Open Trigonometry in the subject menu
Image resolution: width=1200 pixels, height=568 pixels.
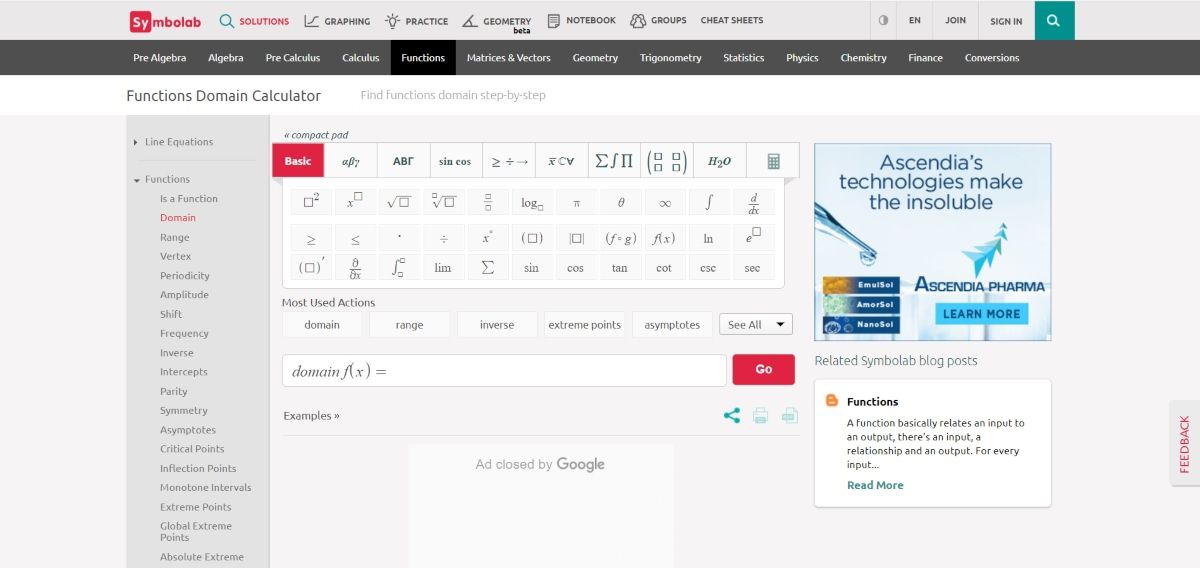pyautogui.click(x=671, y=58)
